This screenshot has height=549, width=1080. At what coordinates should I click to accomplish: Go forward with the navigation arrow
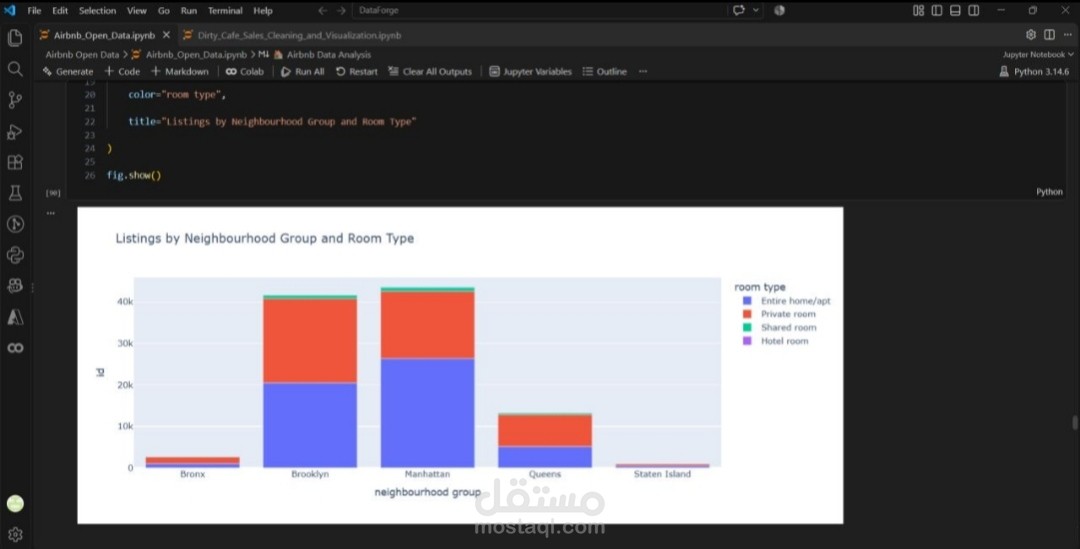tap(341, 10)
